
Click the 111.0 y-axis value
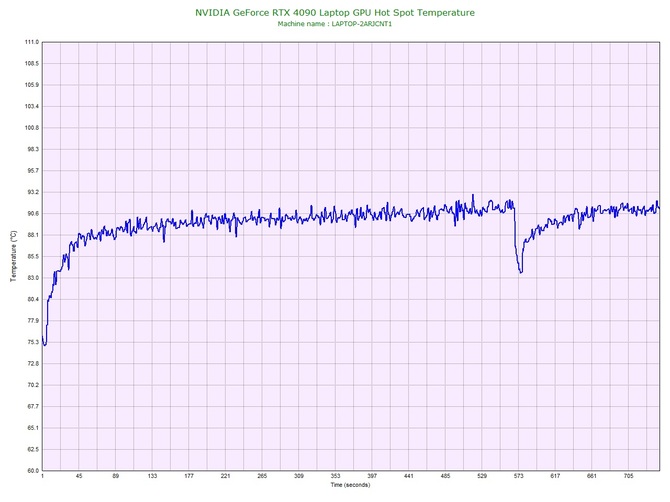32,42
